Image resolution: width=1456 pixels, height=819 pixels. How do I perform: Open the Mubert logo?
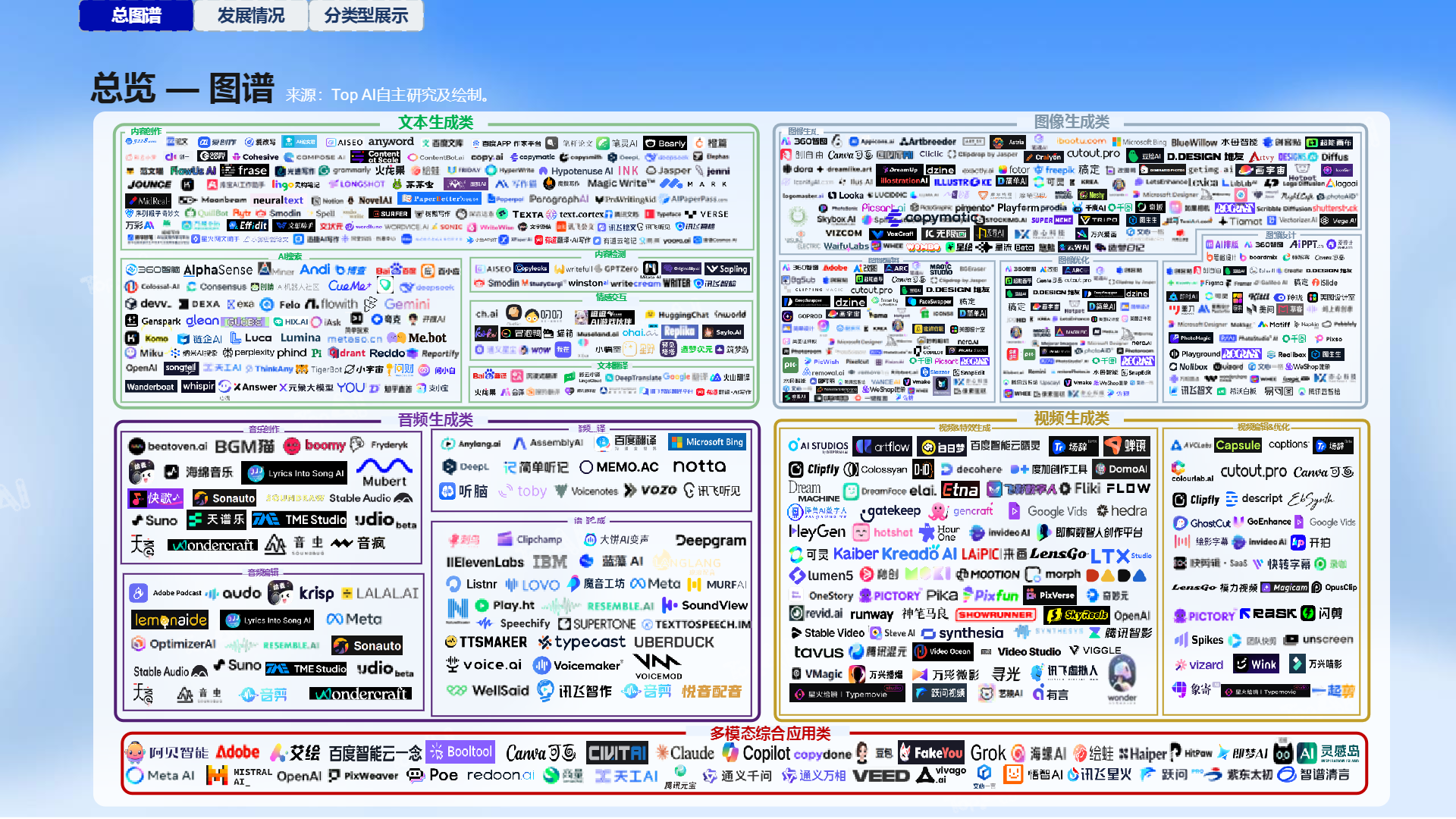click(x=384, y=472)
